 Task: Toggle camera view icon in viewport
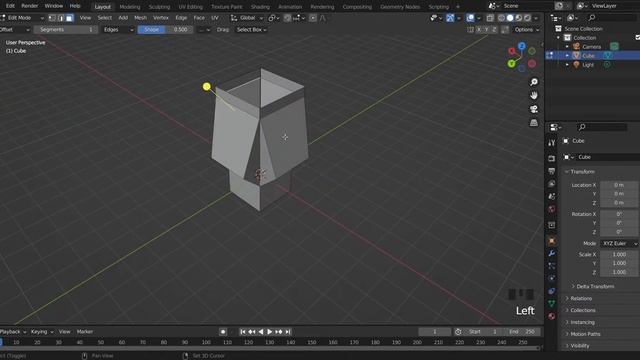pos(533,109)
